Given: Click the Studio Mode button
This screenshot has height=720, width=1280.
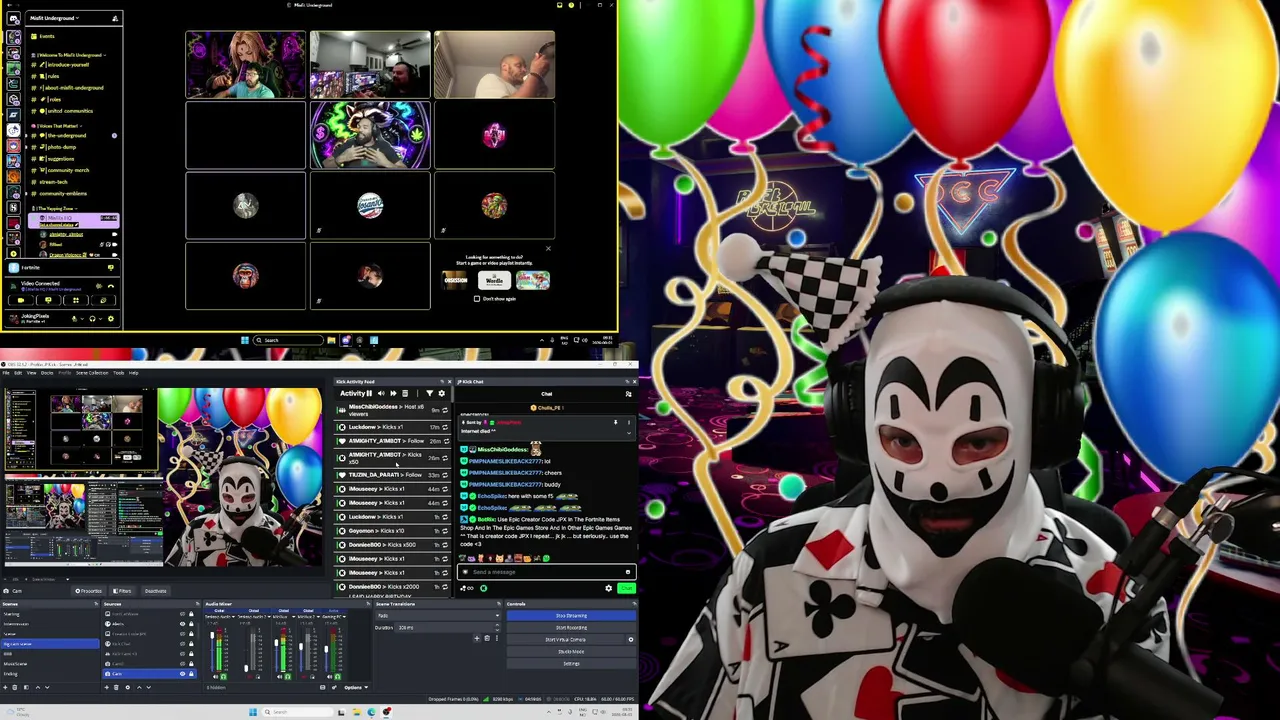Looking at the screenshot, I should tap(571, 652).
